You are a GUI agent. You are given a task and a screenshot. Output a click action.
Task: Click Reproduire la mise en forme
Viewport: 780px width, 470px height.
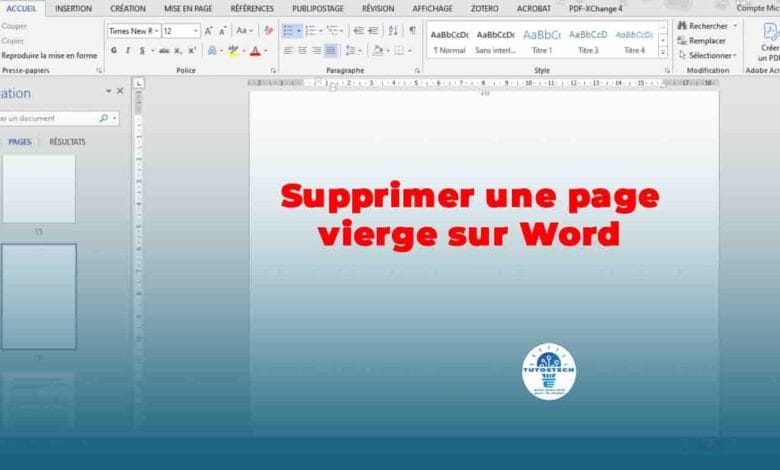point(49,56)
